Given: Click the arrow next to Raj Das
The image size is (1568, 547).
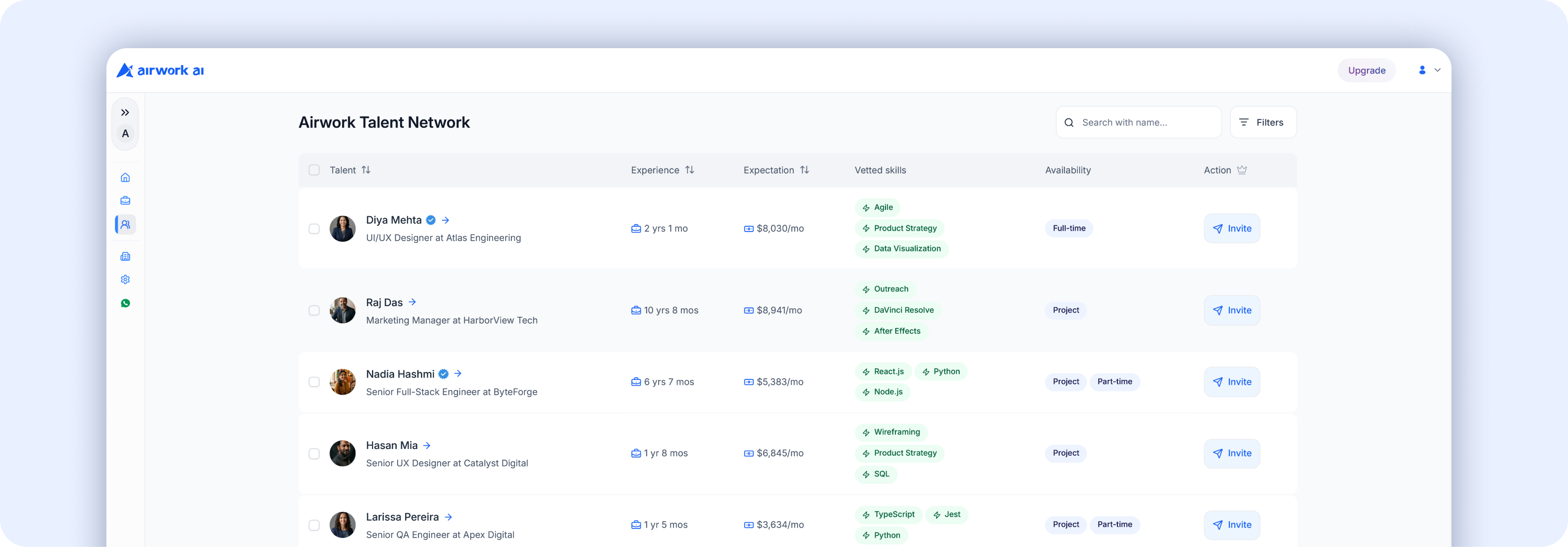Looking at the screenshot, I should pyautogui.click(x=412, y=302).
